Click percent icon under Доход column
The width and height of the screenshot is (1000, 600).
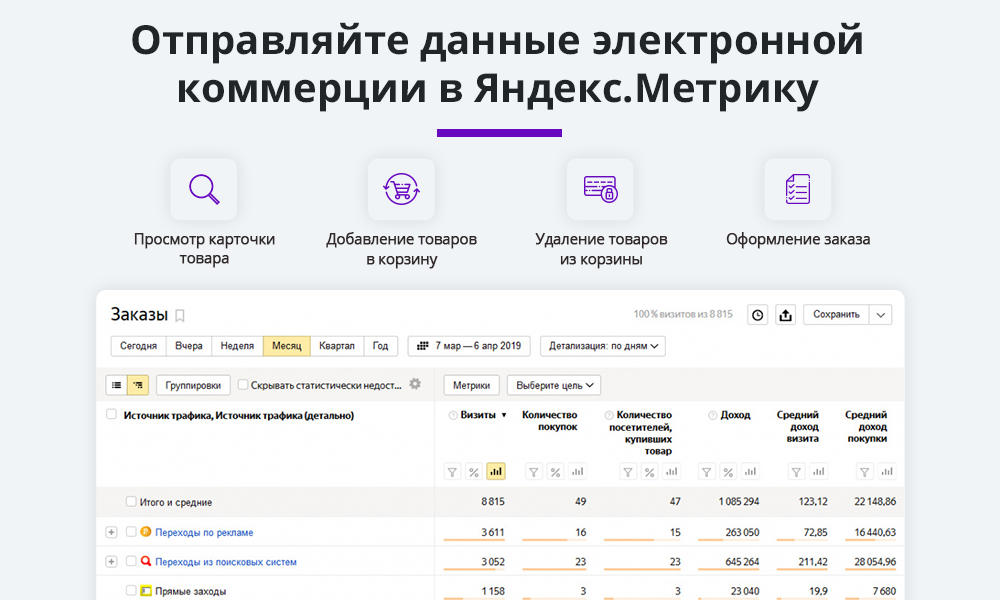[x=728, y=472]
